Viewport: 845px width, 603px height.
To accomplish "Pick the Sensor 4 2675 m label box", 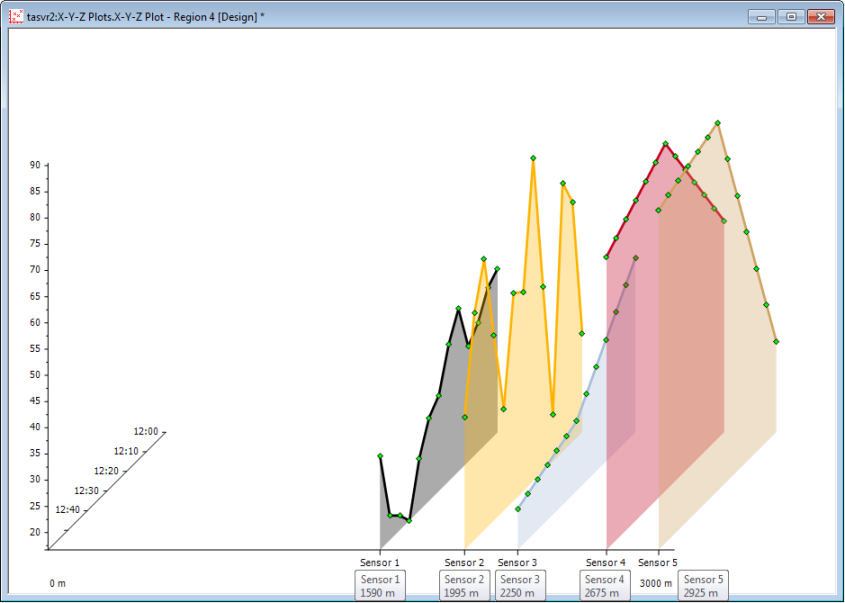I will coord(604,587).
